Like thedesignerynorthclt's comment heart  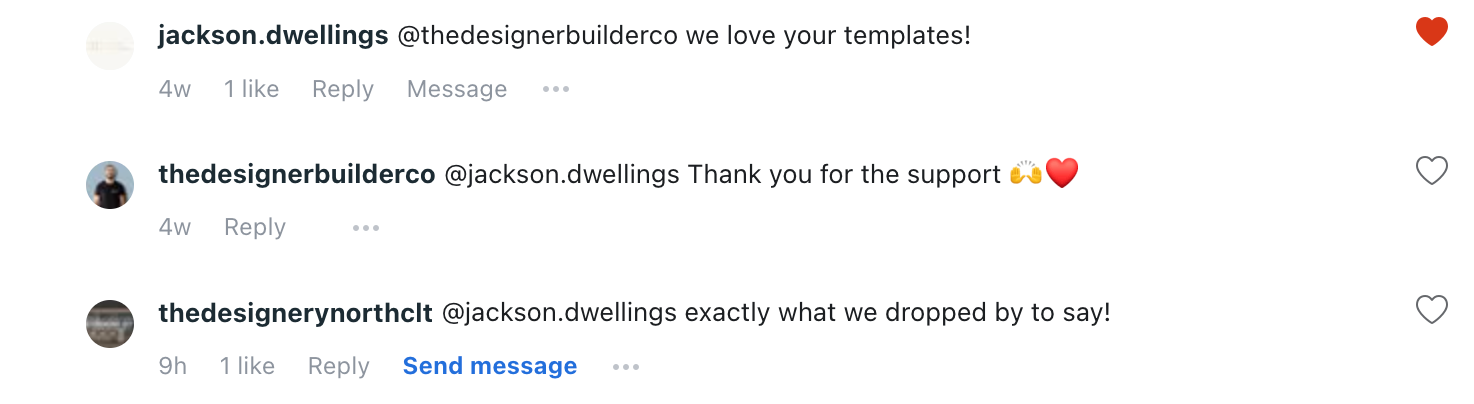pyautogui.click(x=1432, y=311)
